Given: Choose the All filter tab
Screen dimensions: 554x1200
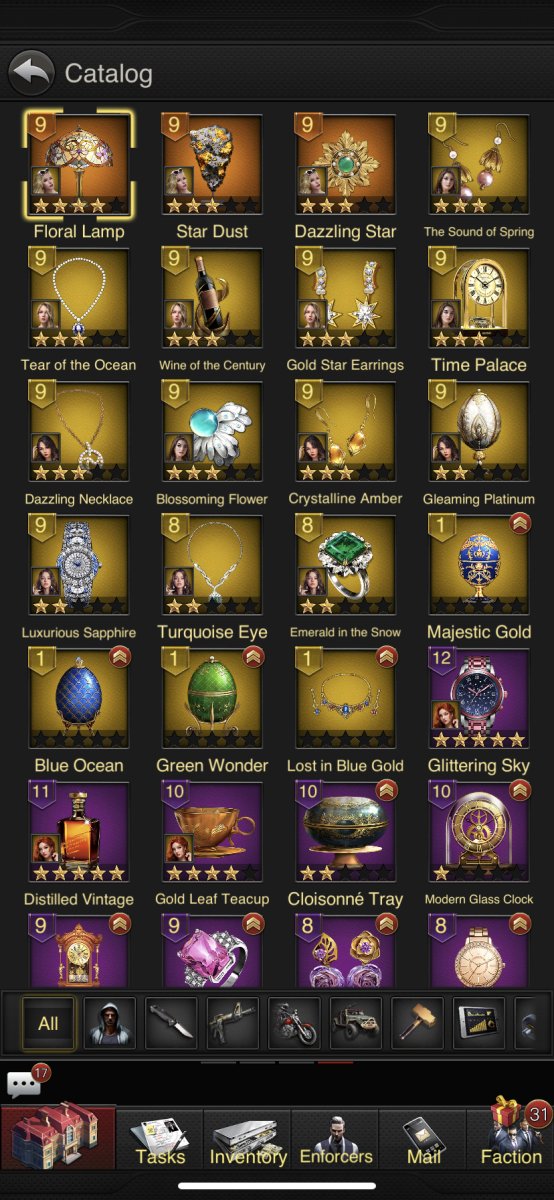Looking at the screenshot, I should pos(48,1023).
